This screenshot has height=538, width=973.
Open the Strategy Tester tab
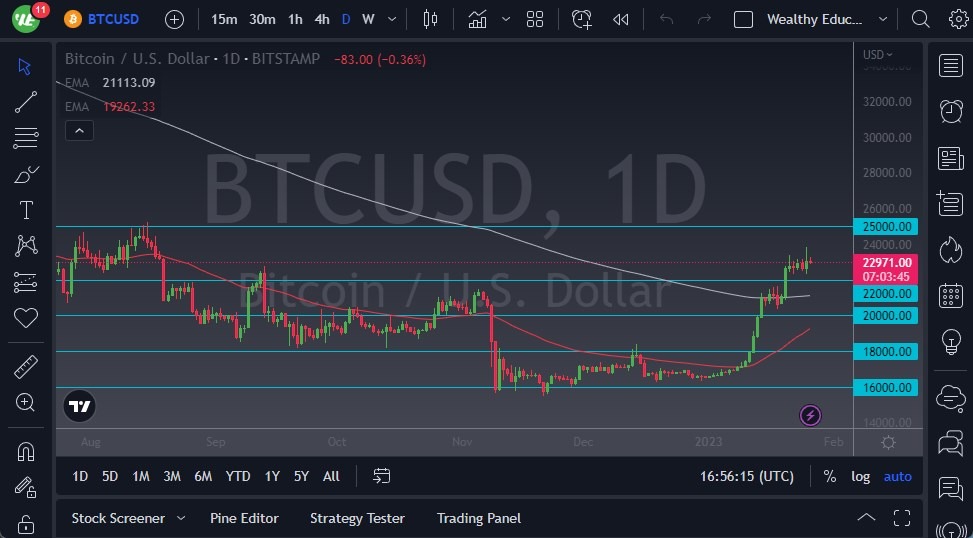click(357, 518)
